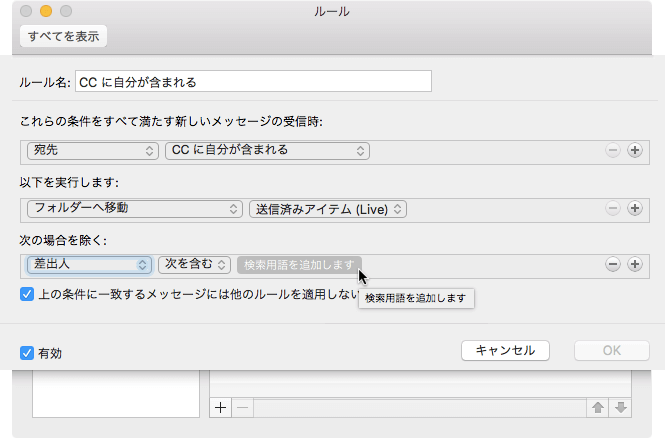The height and width of the screenshot is (438, 665).
Task: Click the move-down arrow below the rules list
Action: pos(620,407)
